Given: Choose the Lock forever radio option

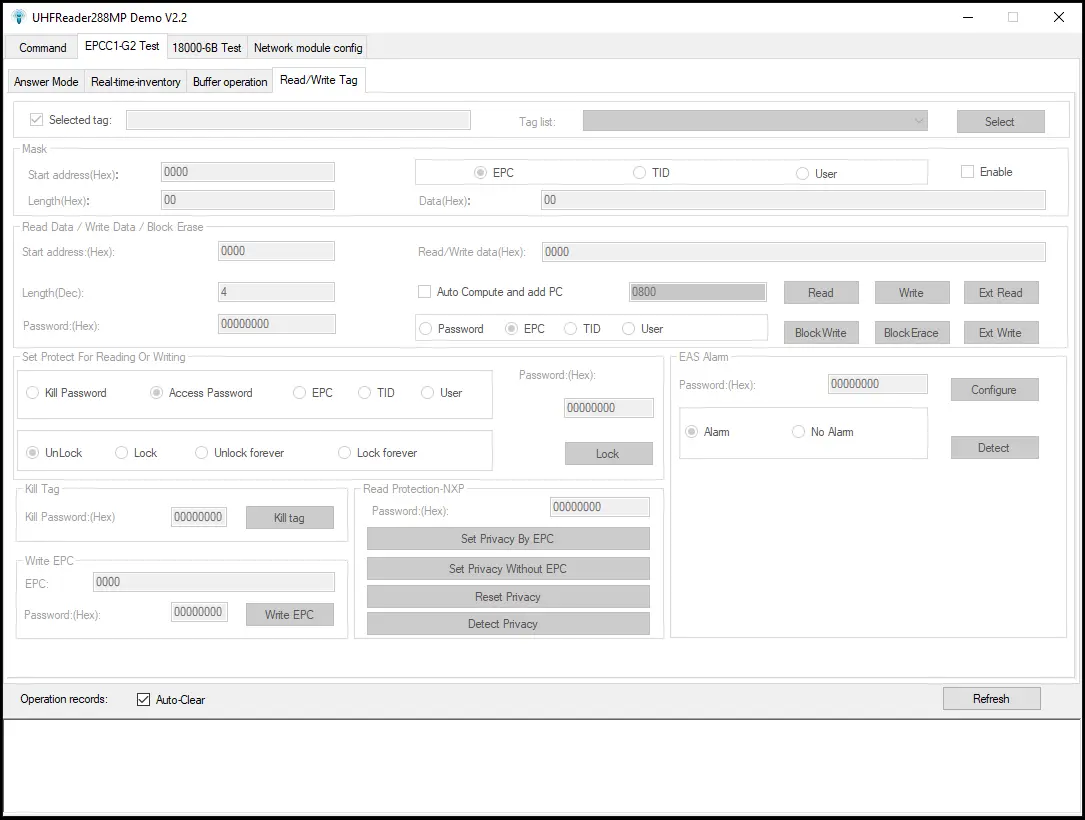Looking at the screenshot, I should 345,453.
